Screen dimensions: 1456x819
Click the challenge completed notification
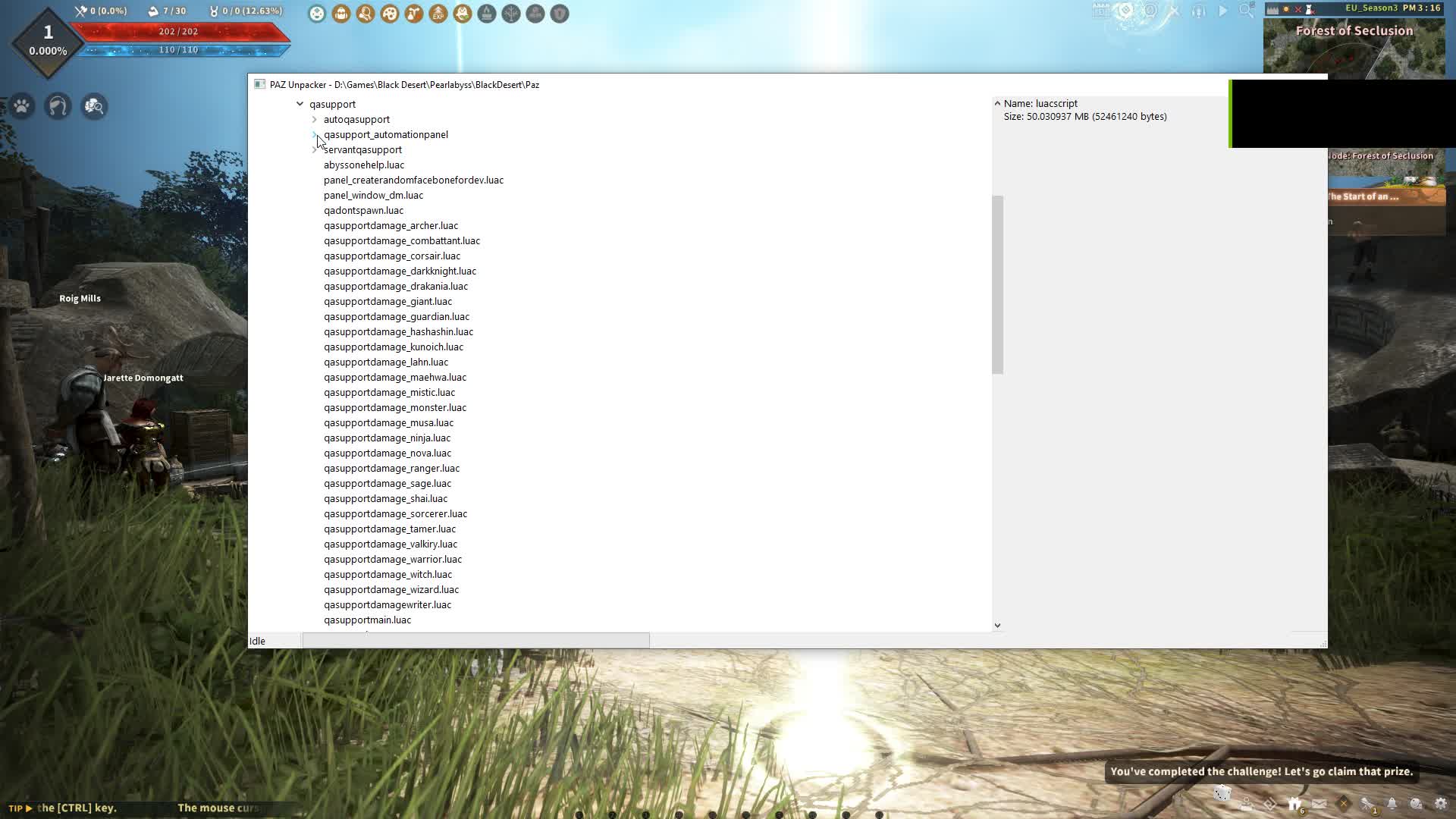(1261, 771)
